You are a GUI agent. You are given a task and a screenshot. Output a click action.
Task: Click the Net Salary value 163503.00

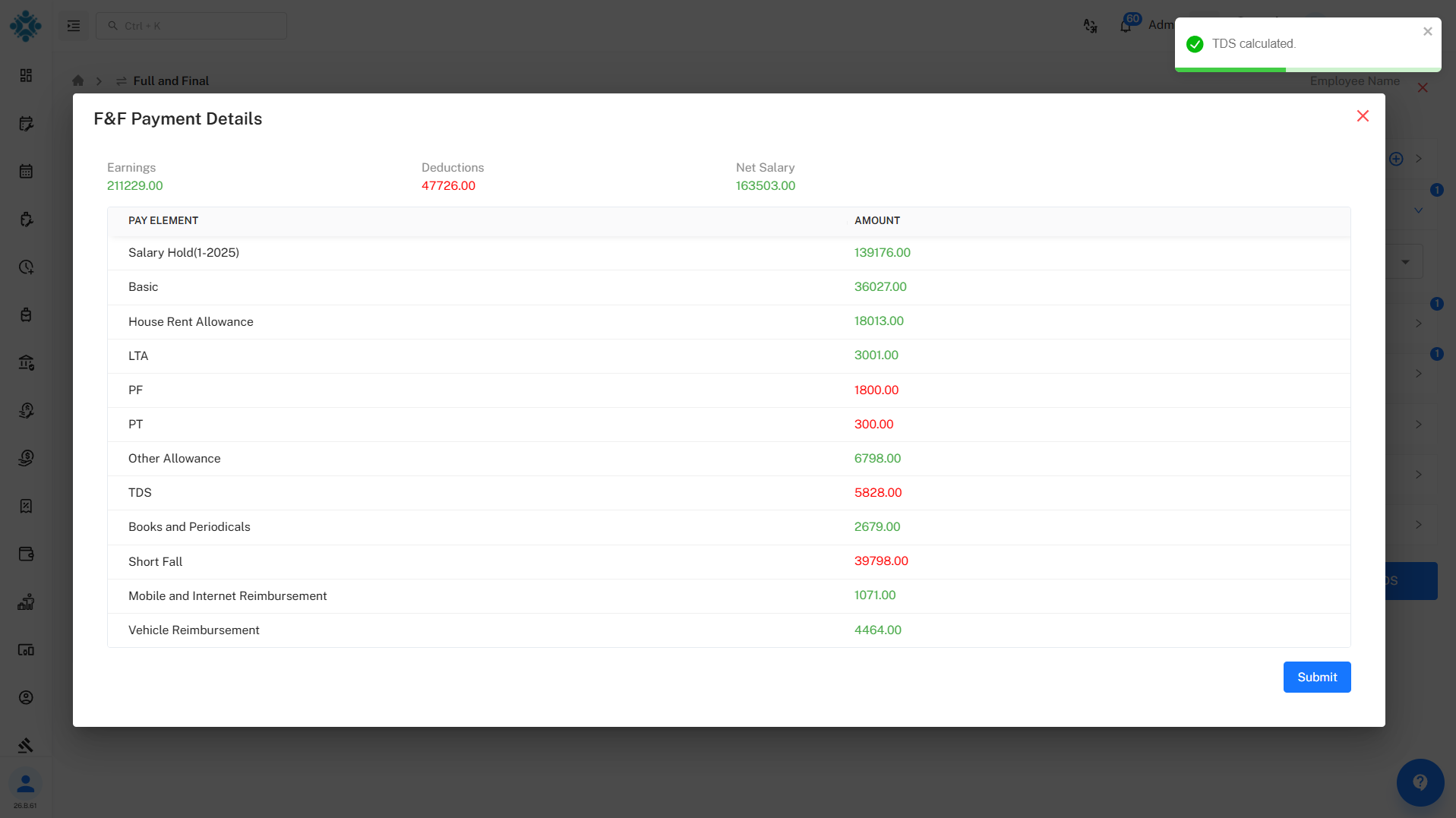tap(765, 185)
